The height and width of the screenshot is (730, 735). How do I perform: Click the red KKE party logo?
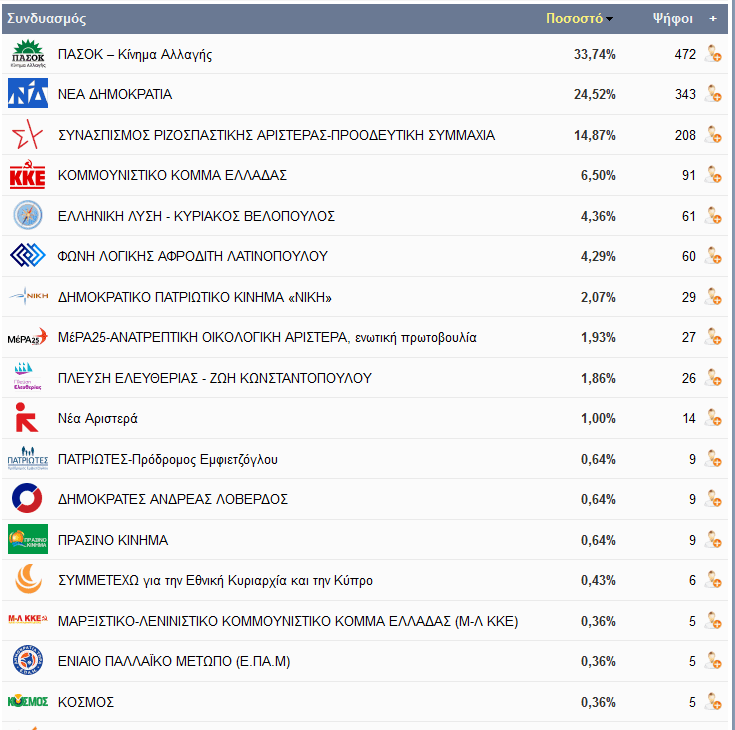coord(28,174)
